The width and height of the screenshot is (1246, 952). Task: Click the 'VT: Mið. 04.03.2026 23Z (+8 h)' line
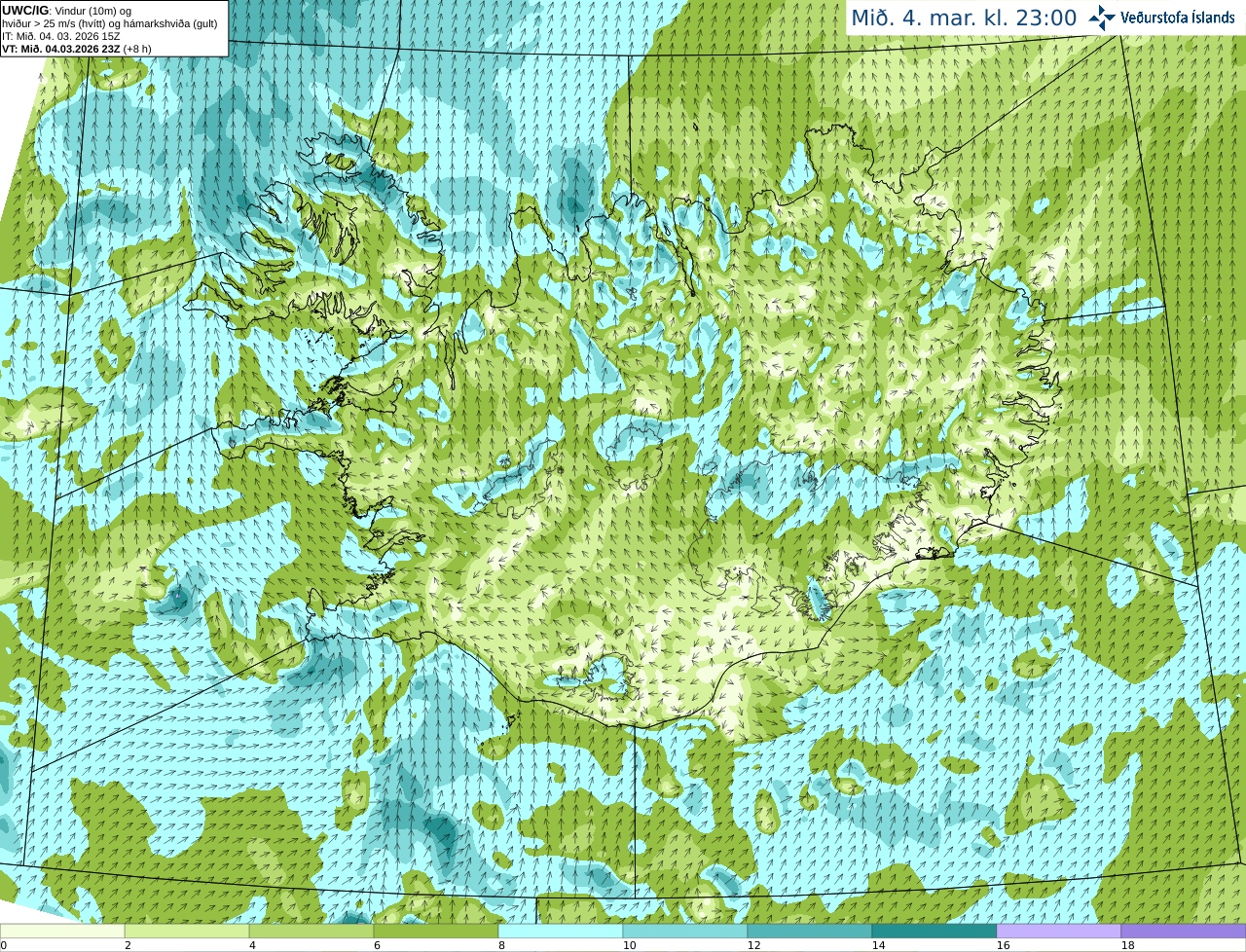(77, 48)
